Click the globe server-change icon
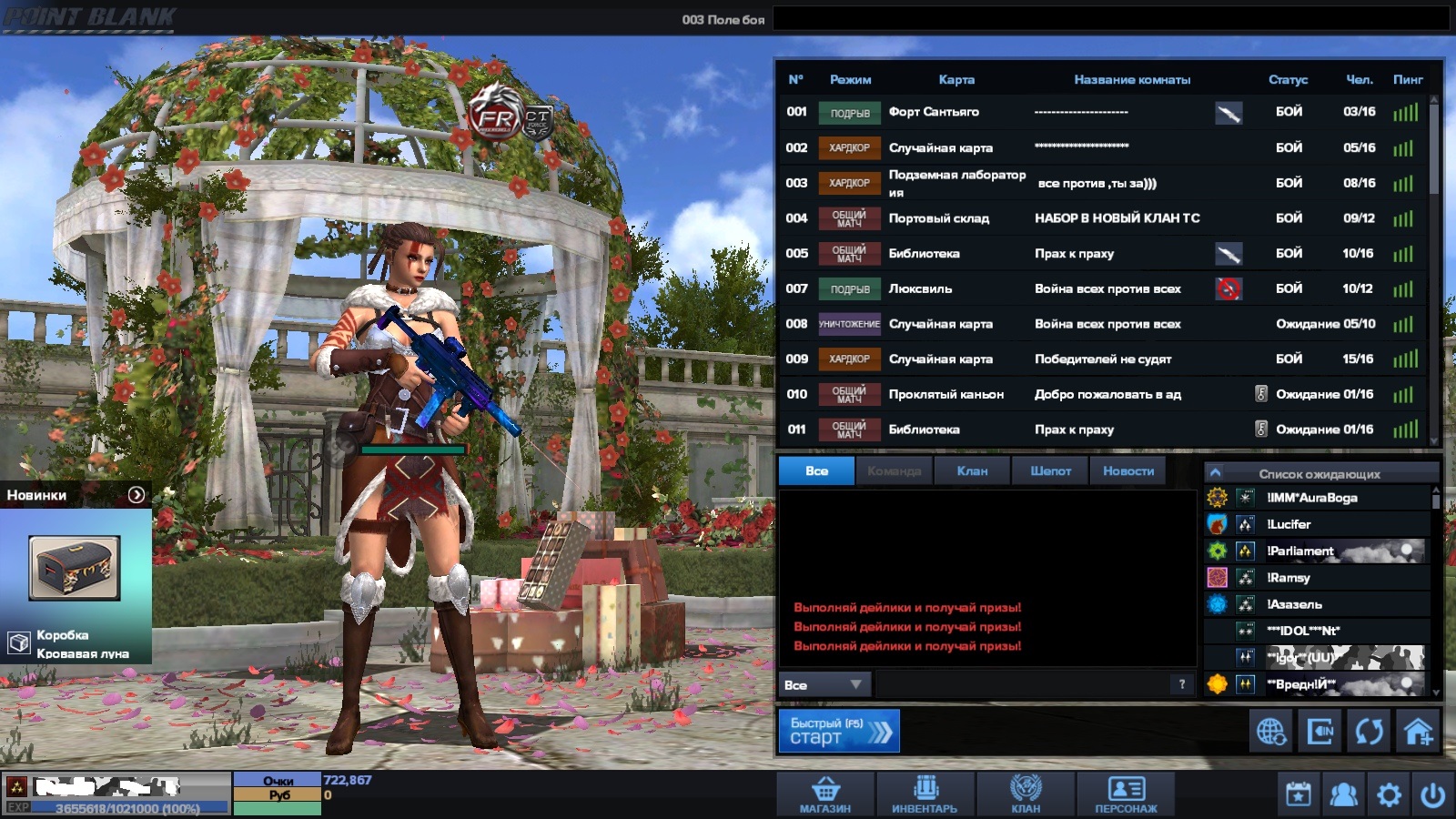Screen dimensions: 1456x819 [1271, 732]
